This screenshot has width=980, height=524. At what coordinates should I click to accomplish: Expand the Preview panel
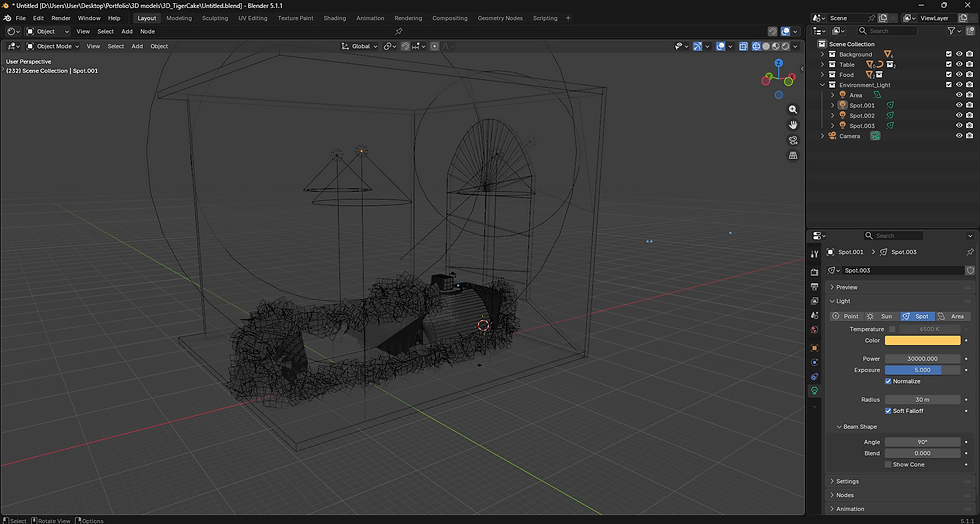899,287
